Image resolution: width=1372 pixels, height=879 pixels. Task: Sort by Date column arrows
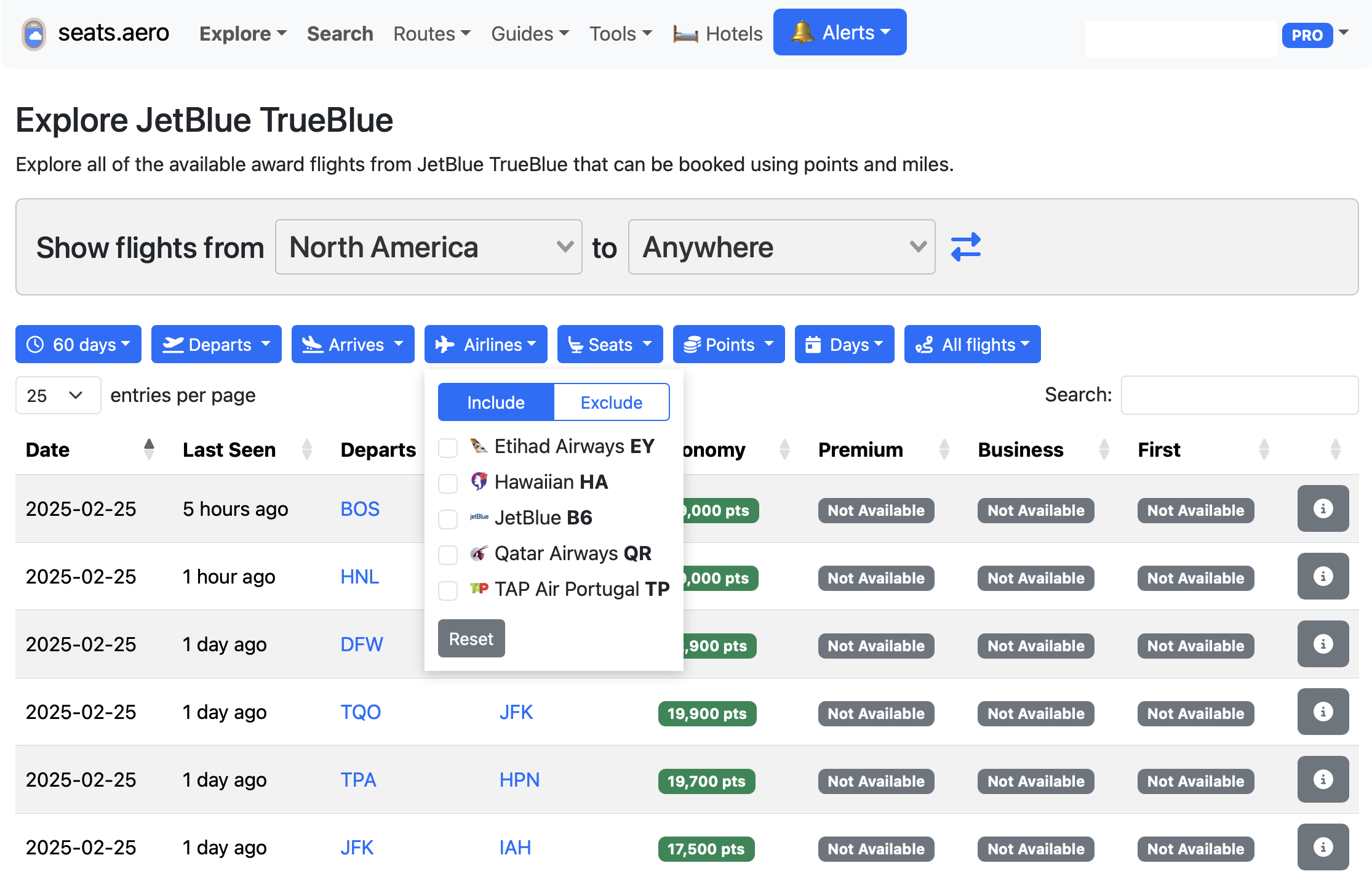[x=149, y=449]
